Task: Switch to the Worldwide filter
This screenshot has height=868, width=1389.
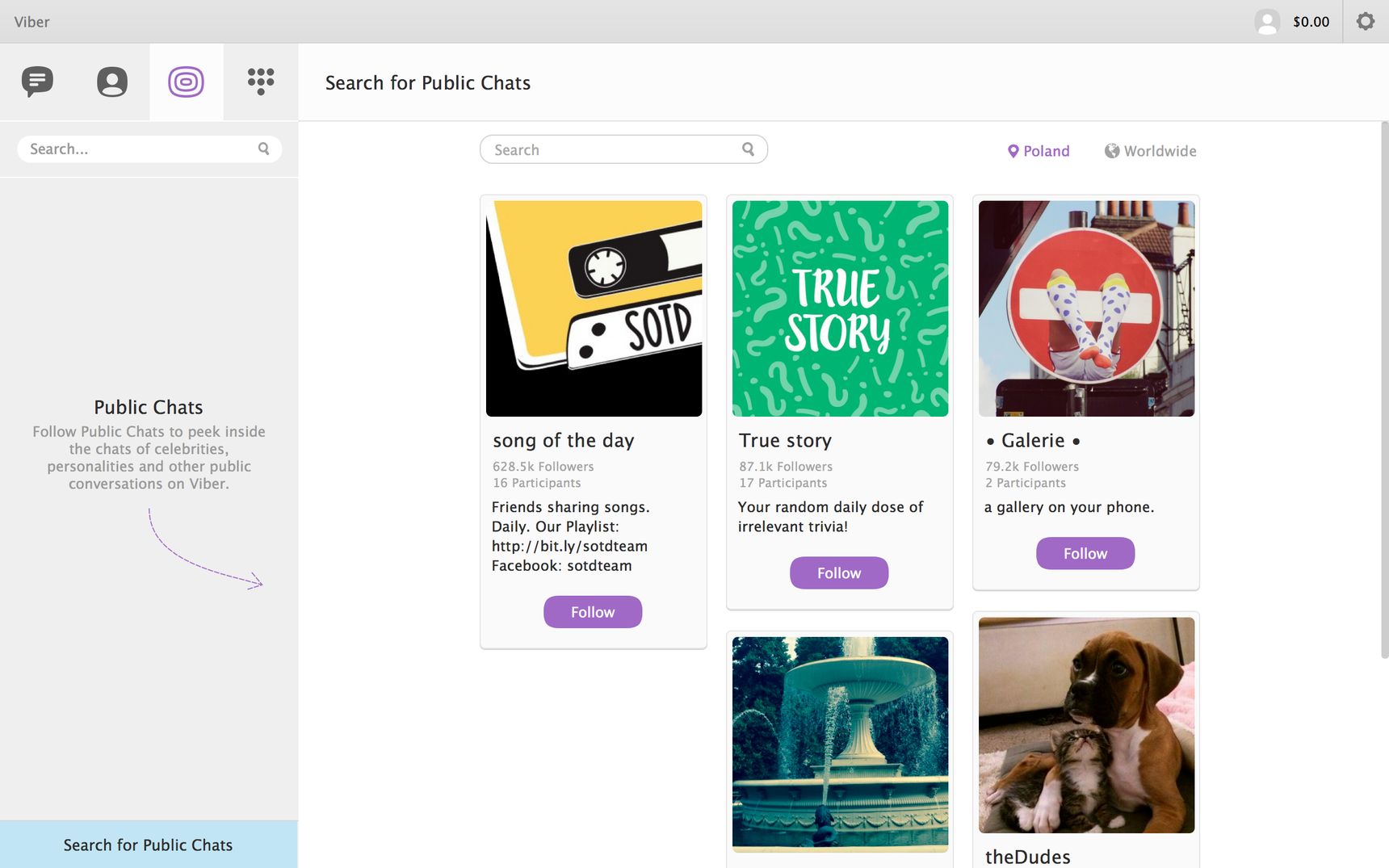Action: point(1151,151)
